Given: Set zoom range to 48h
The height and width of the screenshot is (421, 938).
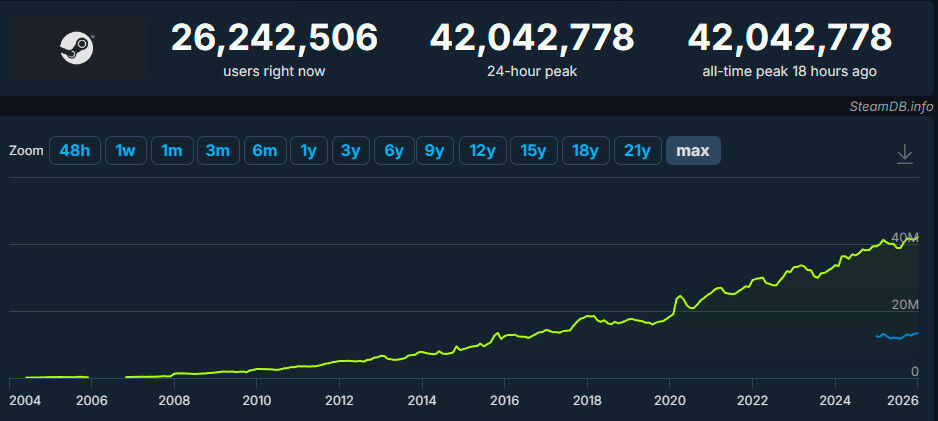Looking at the screenshot, I should pos(75,151).
